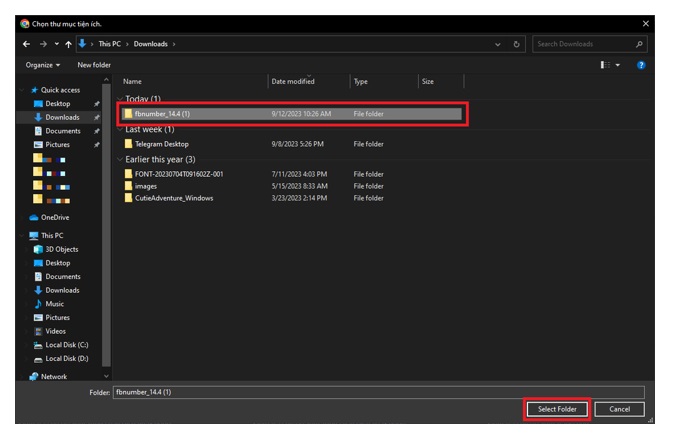673x435 pixels.
Task: Select the Telegram Desktop folder
Action: pos(161,144)
